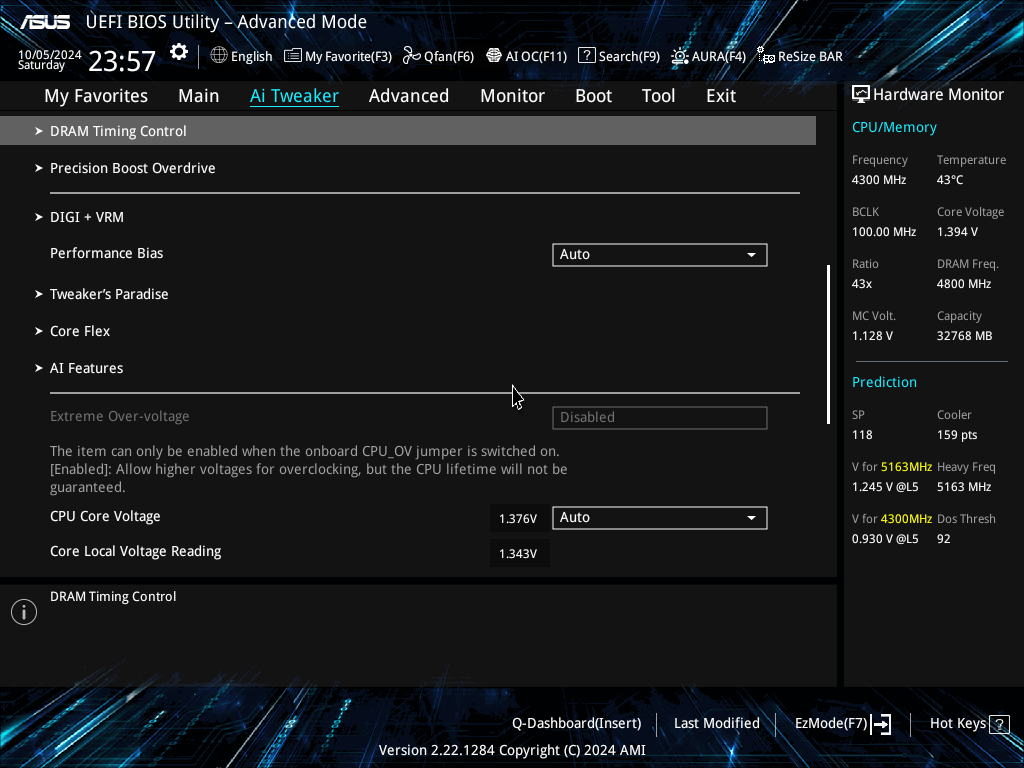1024x768 pixels.
Task: Click the 159 pts cooler value
Action: point(957,435)
